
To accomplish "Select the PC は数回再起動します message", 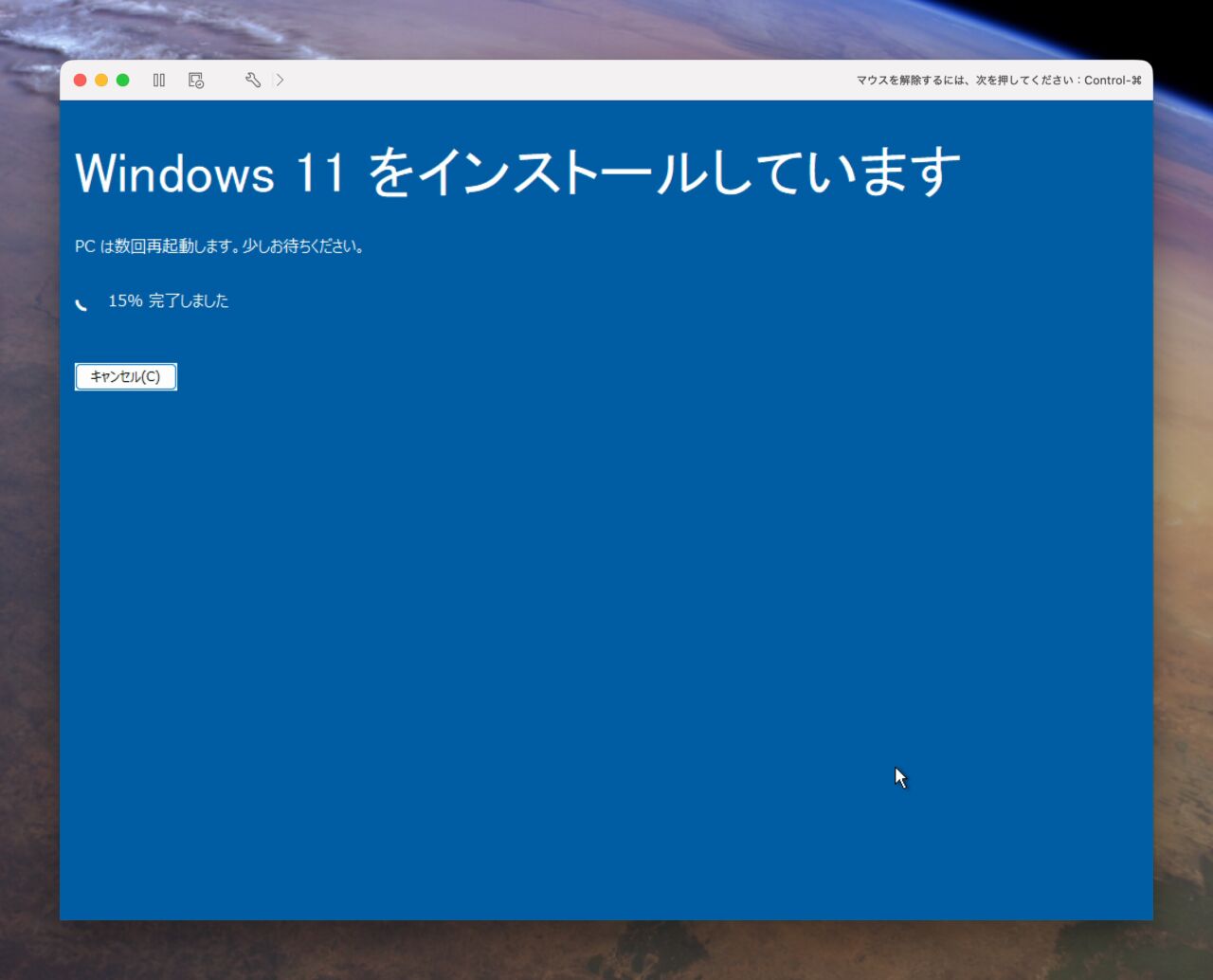I will tap(220, 246).
